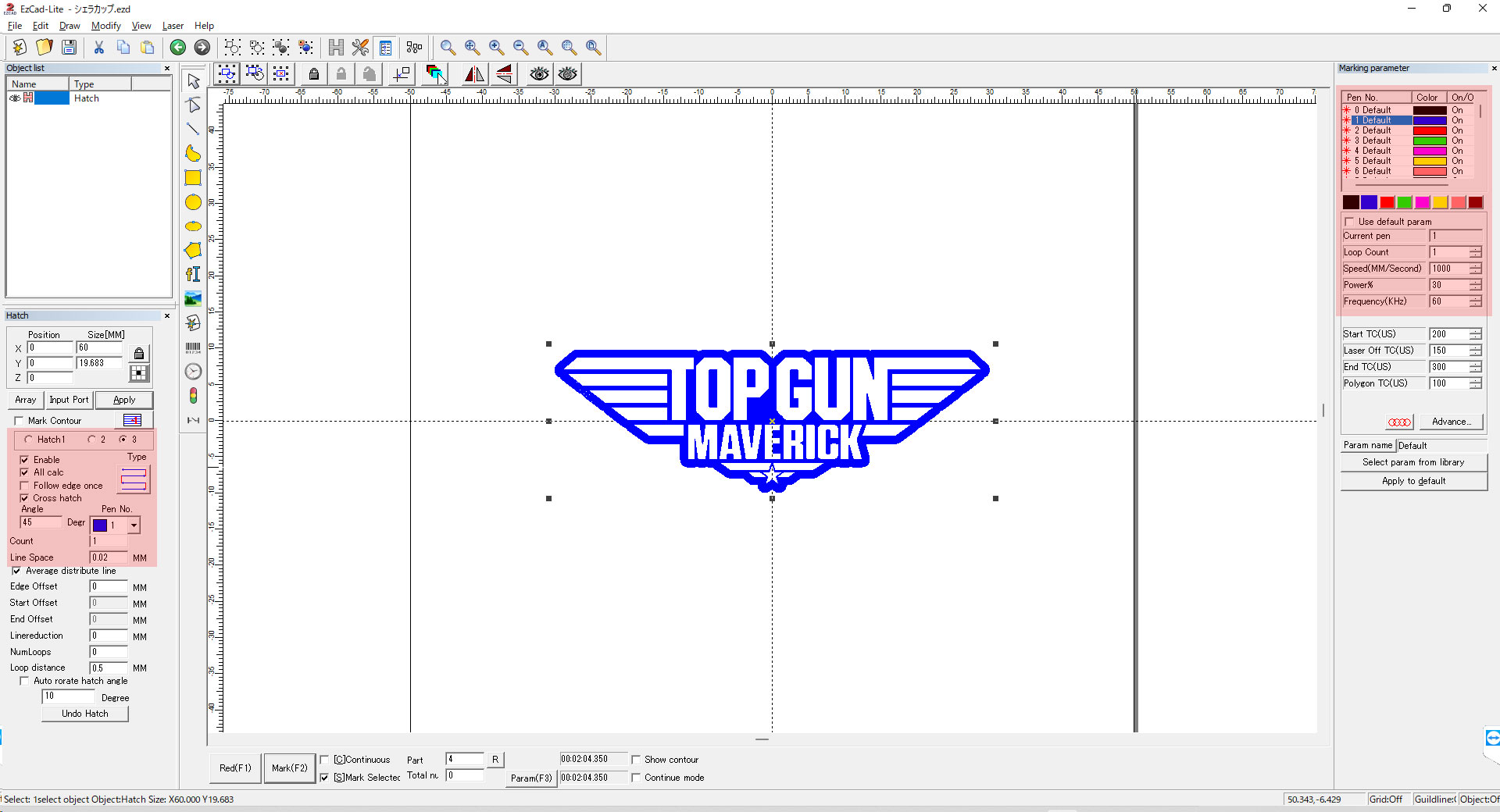Click the Redo gray arrow icon
The width and height of the screenshot is (1500, 812).
202,48
